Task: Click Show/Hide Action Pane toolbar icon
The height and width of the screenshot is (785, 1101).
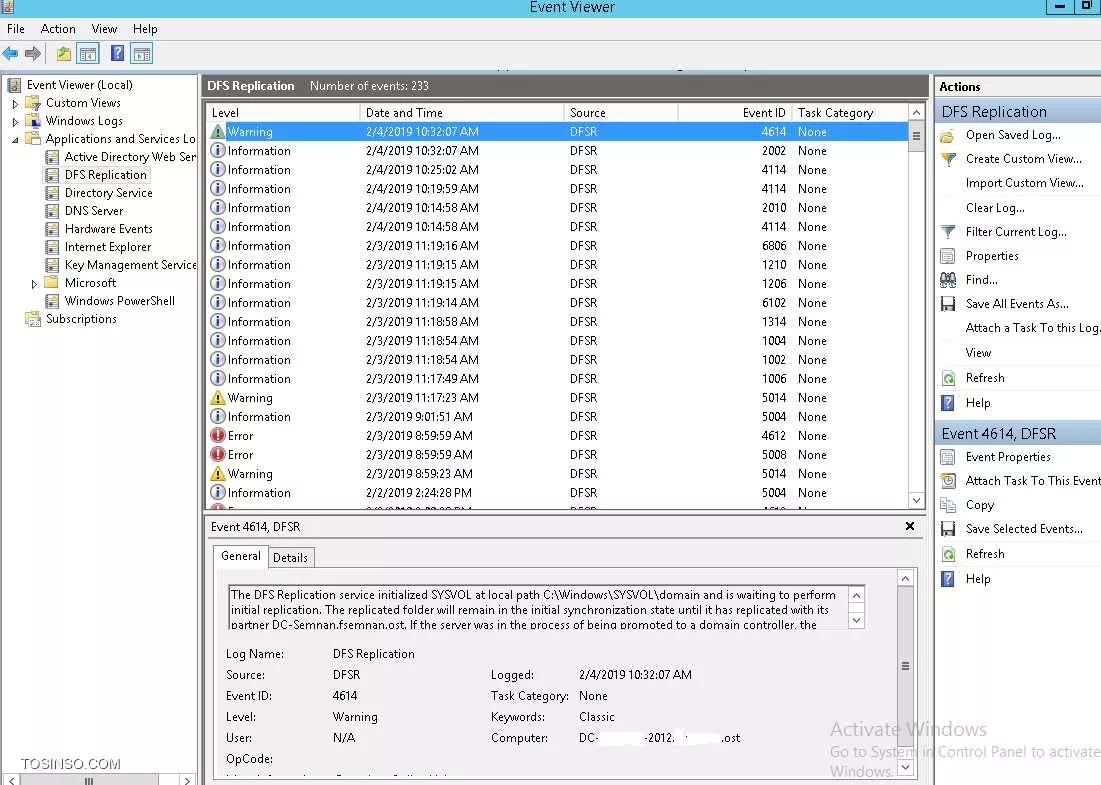Action: [x=141, y=53]
